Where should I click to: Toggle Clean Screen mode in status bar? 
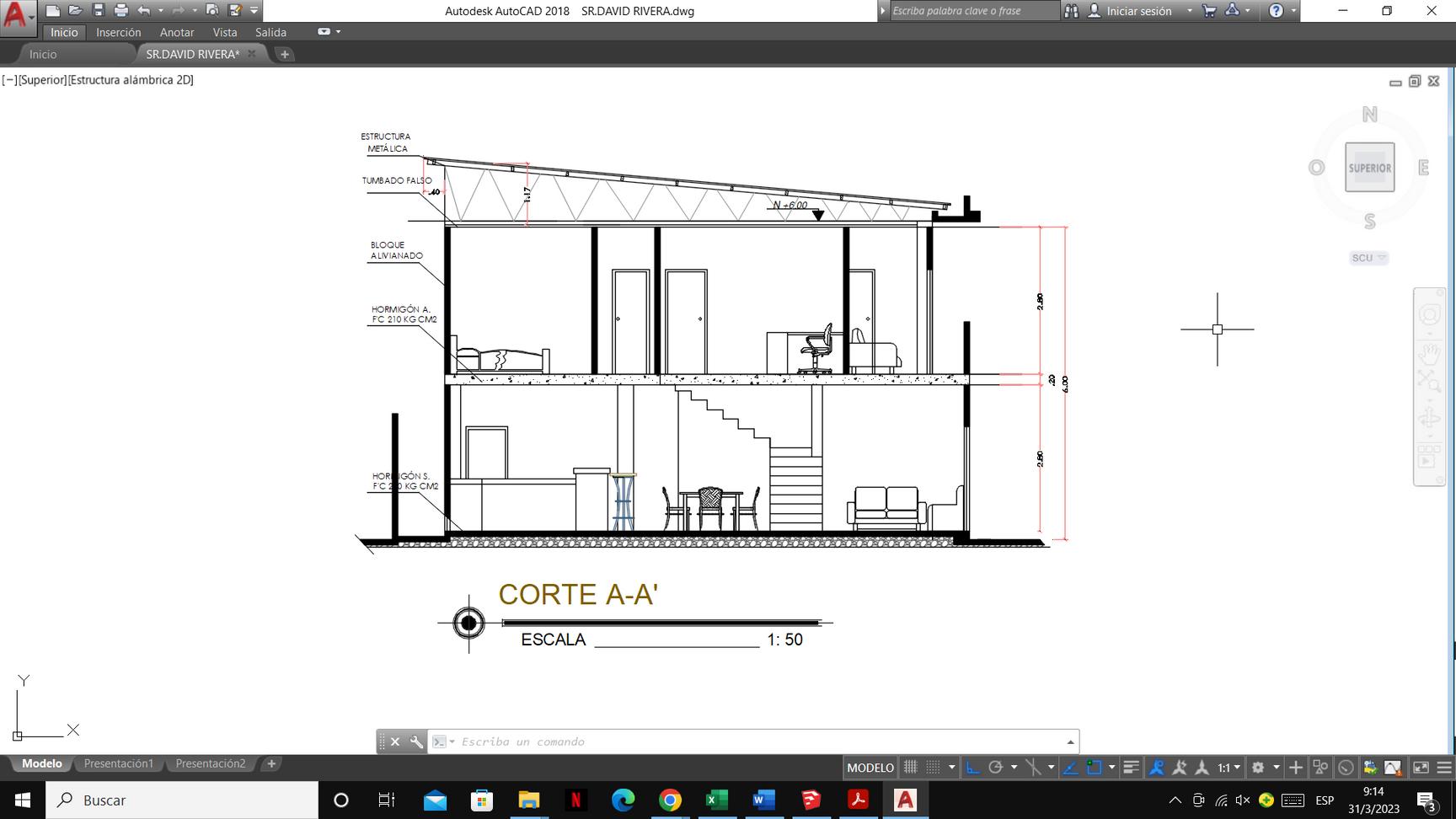click(1421, 767)
